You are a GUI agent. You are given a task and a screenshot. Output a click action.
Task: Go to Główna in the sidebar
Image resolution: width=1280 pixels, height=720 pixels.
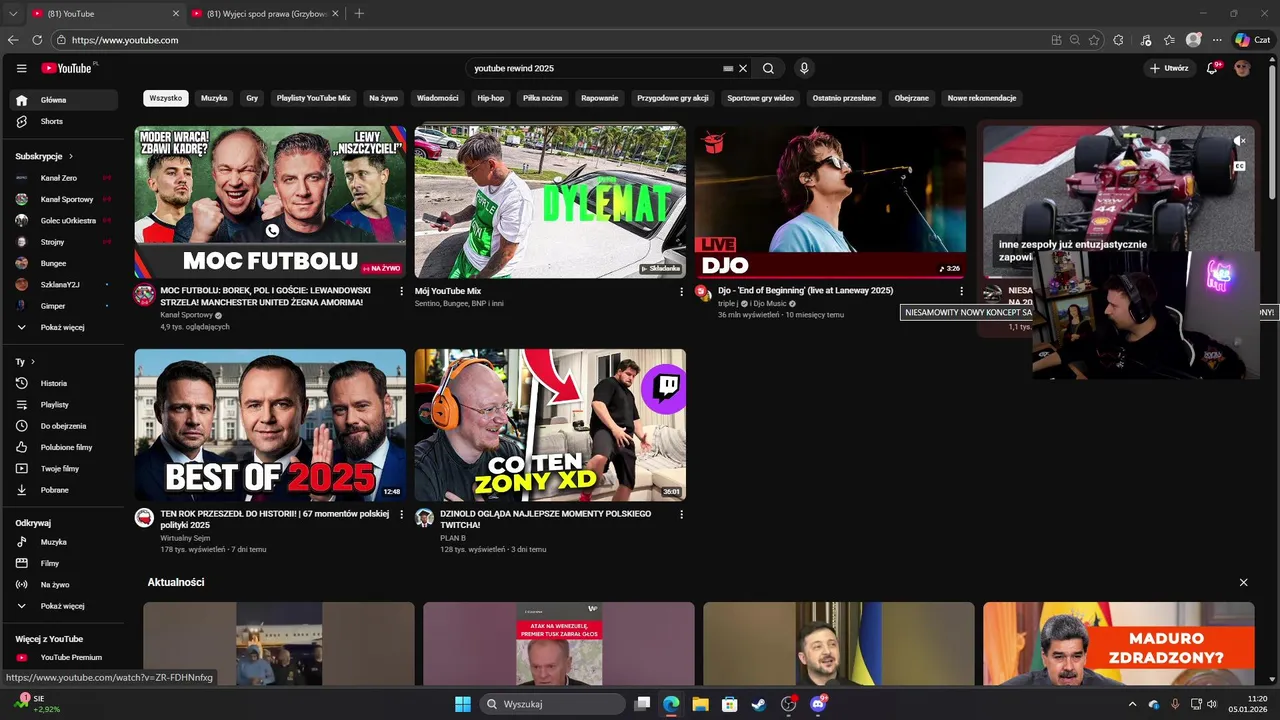pos(64,100)
